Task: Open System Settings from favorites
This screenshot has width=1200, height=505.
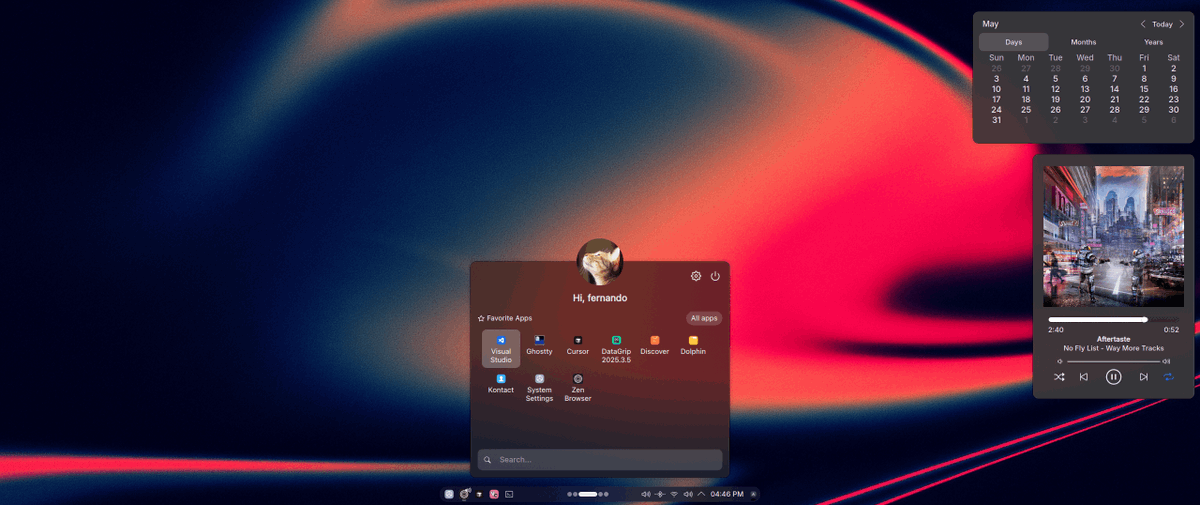Action: click(x=539, y=388)
